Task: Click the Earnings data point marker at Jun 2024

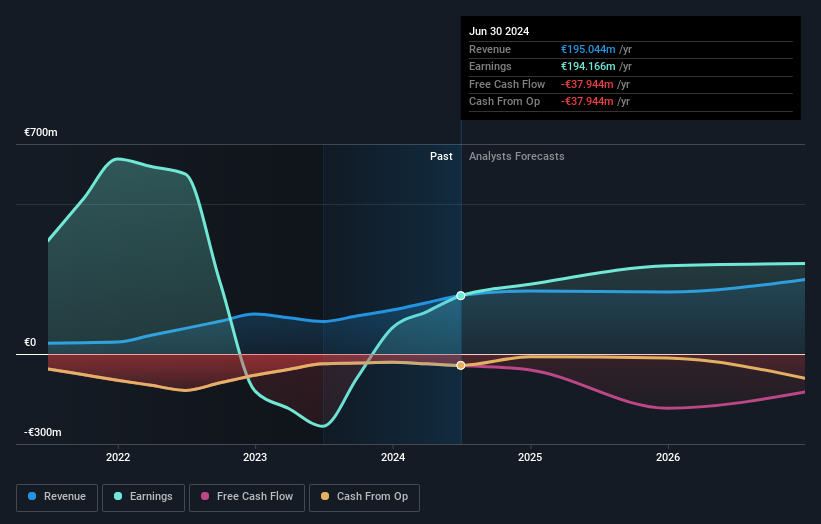Action: [461, 296]
